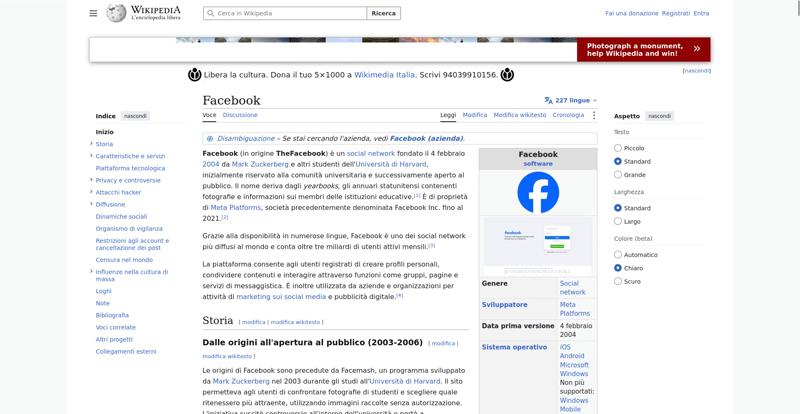Open the Modifica tab
The height and width of the screenshot is (414, 800).
coord(474,115)
